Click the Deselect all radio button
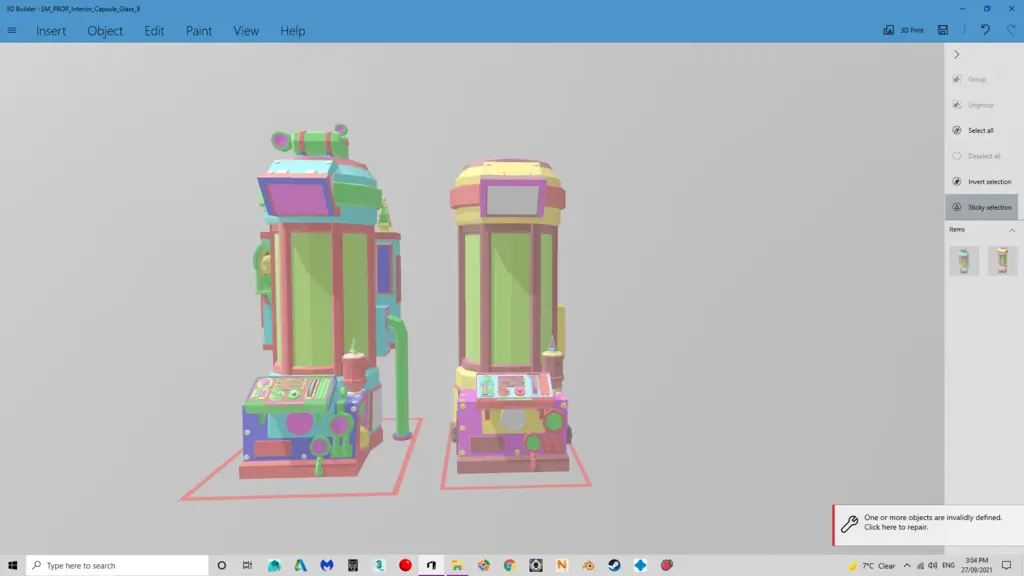Image resolution: width=1024 pixels, height=576 pixels. 958,155
